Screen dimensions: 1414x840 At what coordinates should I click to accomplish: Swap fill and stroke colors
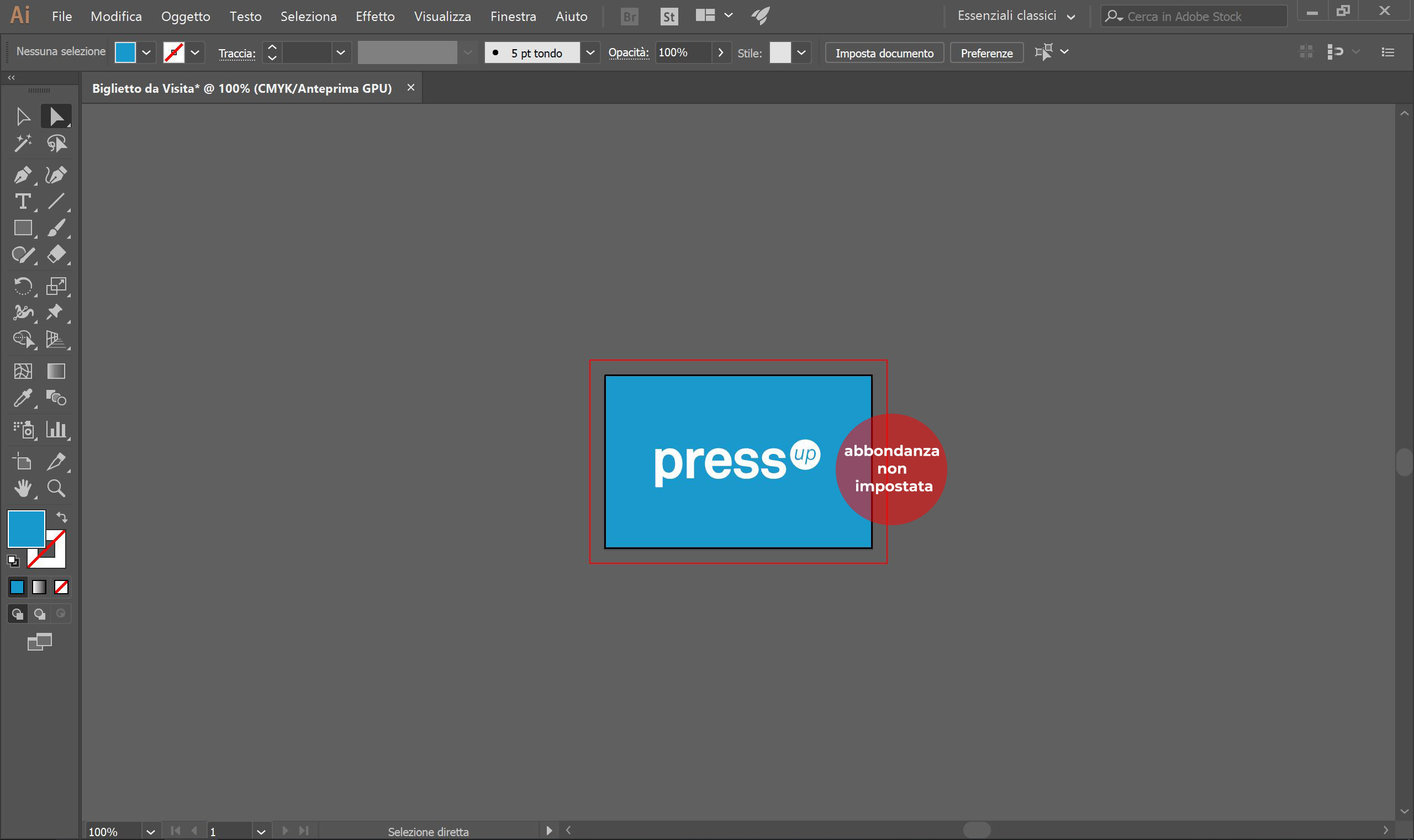pos(62,517)
